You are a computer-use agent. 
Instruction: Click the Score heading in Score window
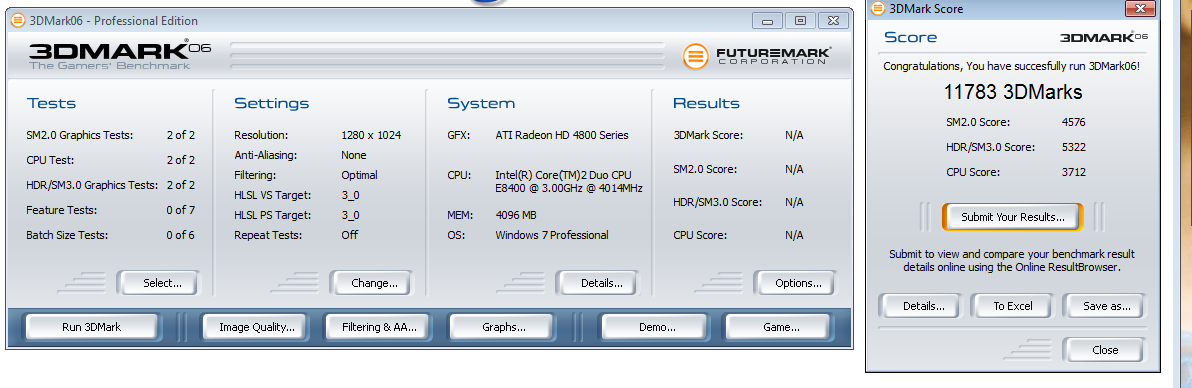coord(911,37)
